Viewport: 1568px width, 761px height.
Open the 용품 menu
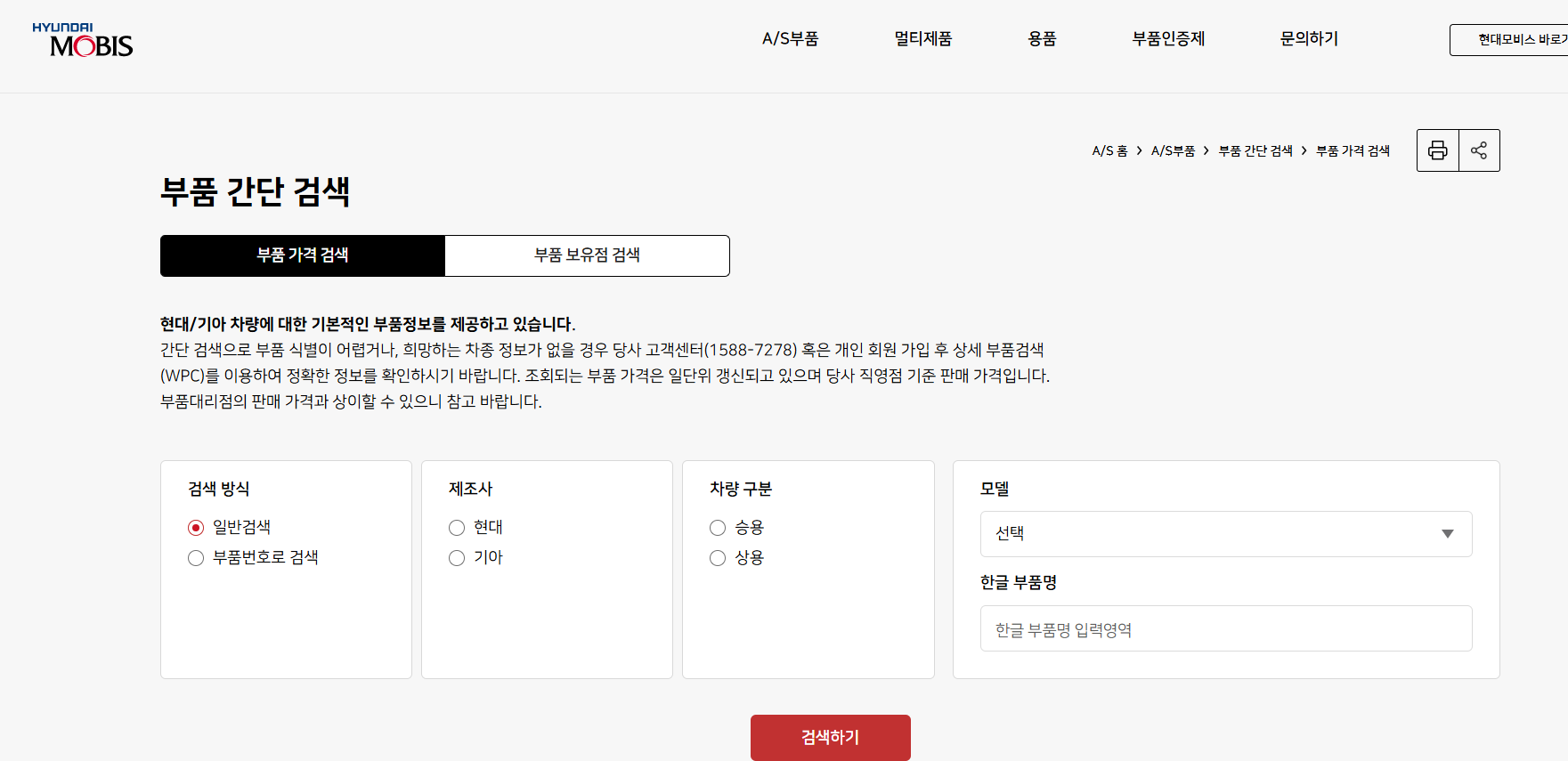(1042, 38)
